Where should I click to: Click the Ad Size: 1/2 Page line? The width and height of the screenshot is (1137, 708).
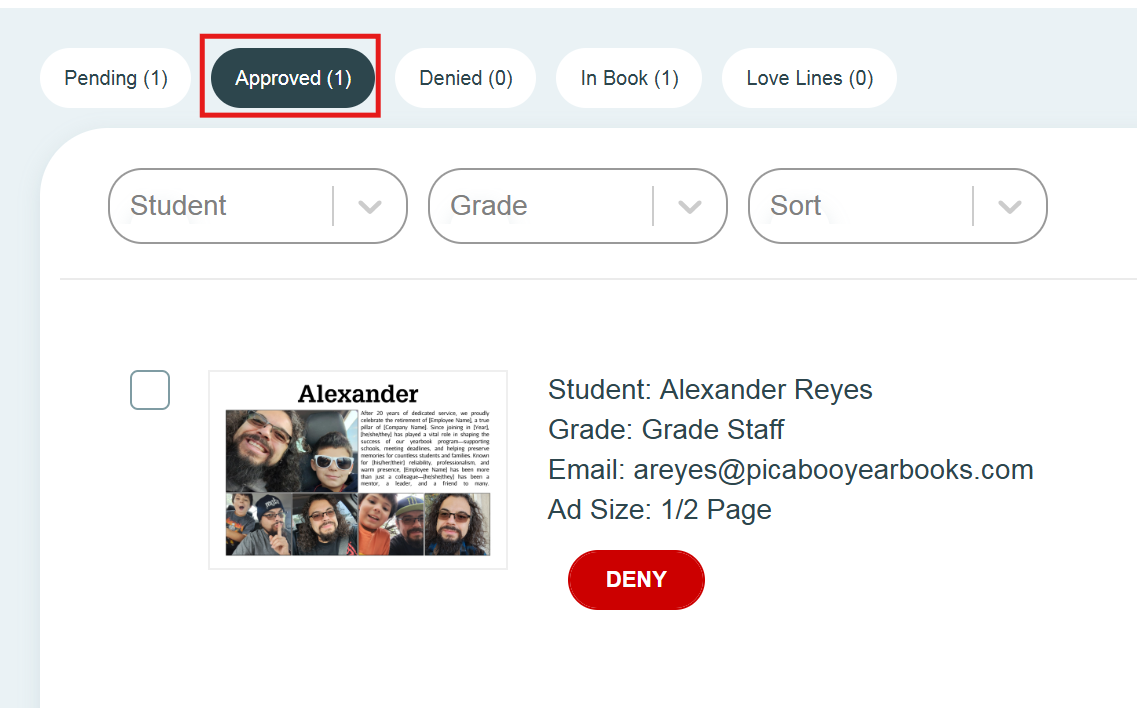pyautogui.click(x=660, y=510)
